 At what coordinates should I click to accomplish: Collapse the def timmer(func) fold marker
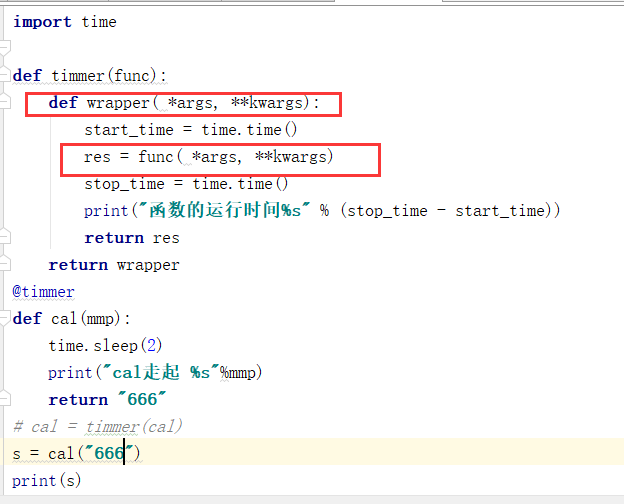pos(4,74)
